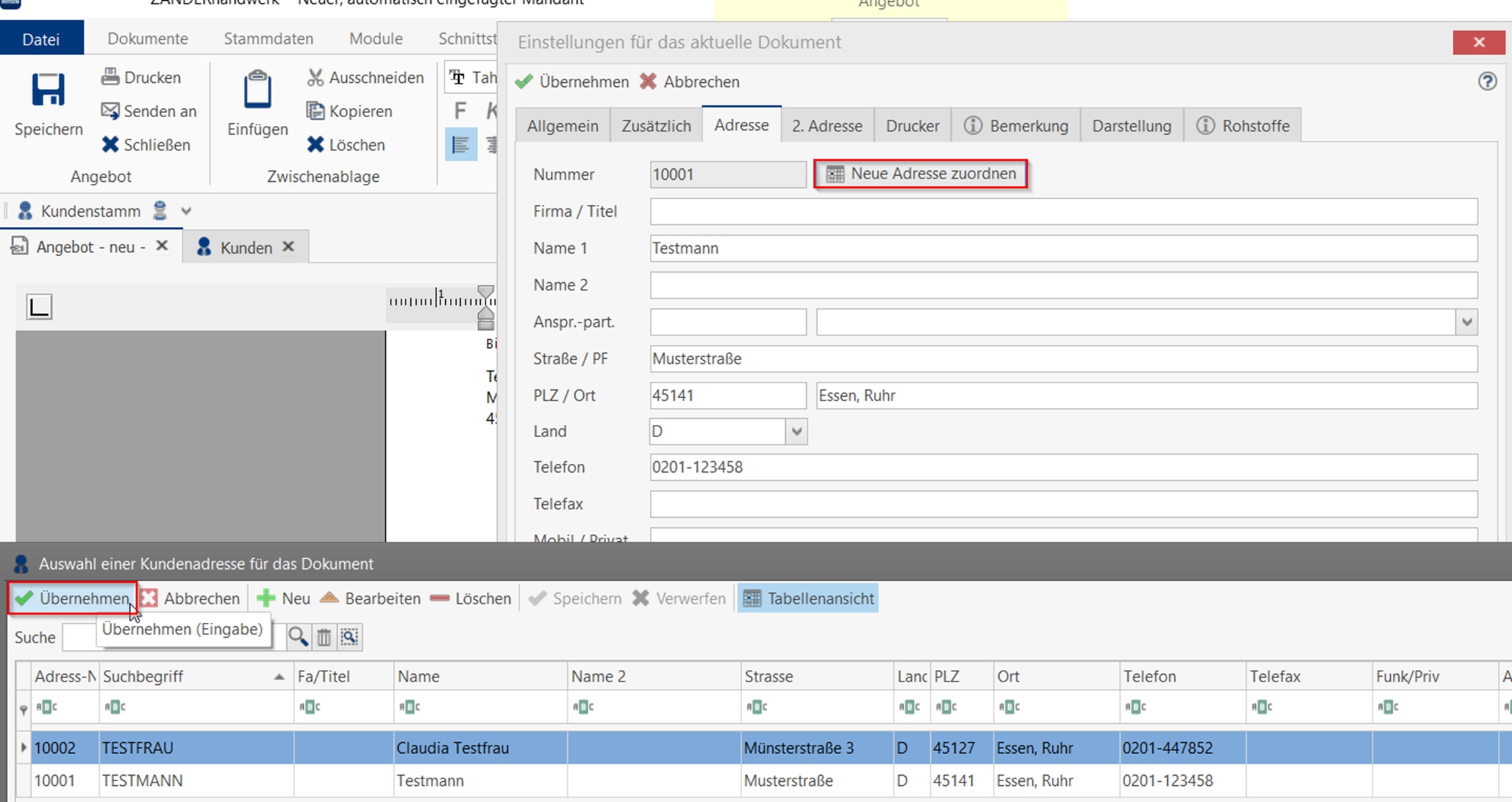Click Übernehmen in the address selection toolbar
This screenshot has width=1512, height=802.
(72, 598)
